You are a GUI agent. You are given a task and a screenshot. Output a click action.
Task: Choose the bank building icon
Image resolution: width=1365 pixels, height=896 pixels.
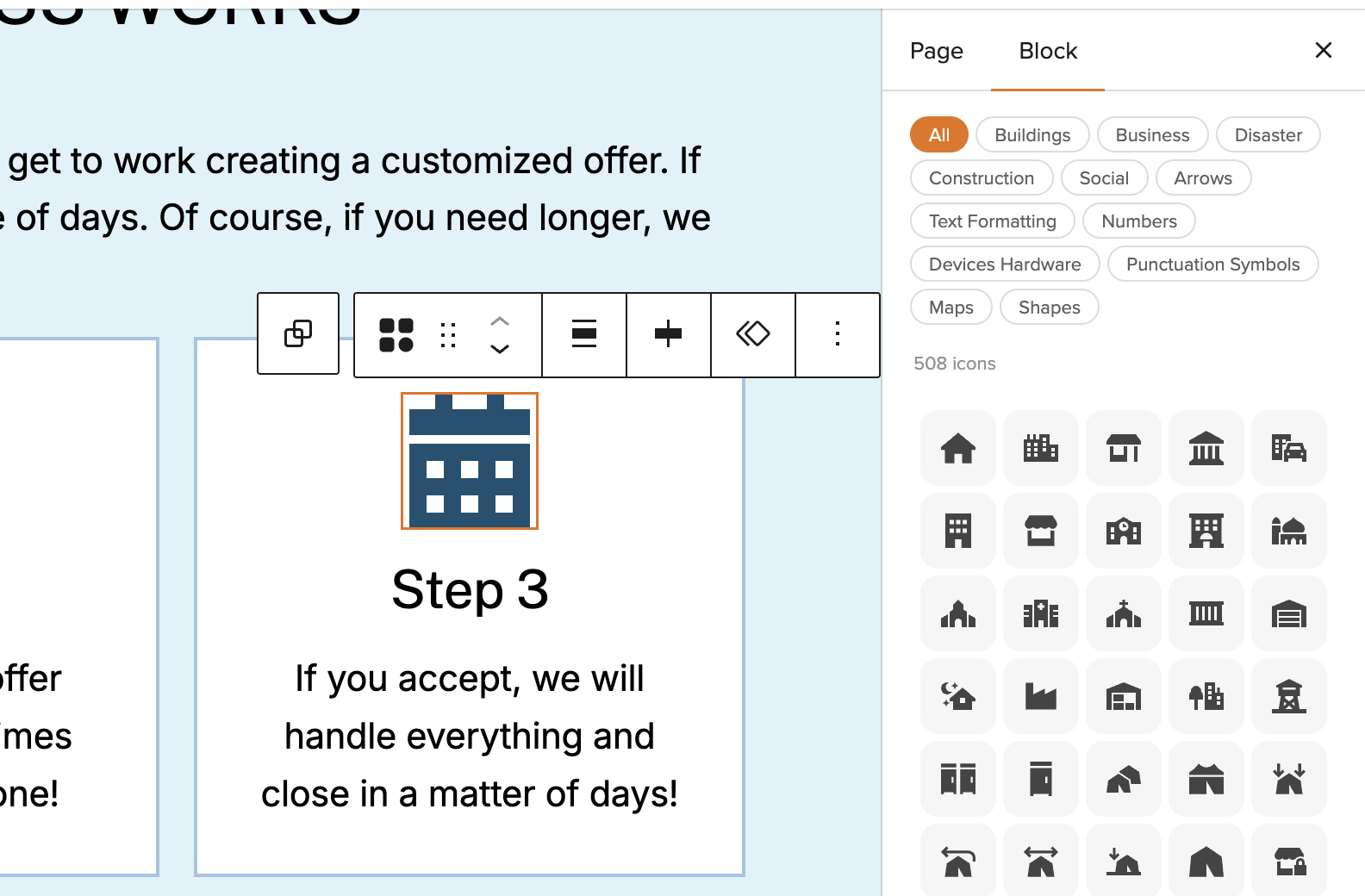pos(1206,448)
